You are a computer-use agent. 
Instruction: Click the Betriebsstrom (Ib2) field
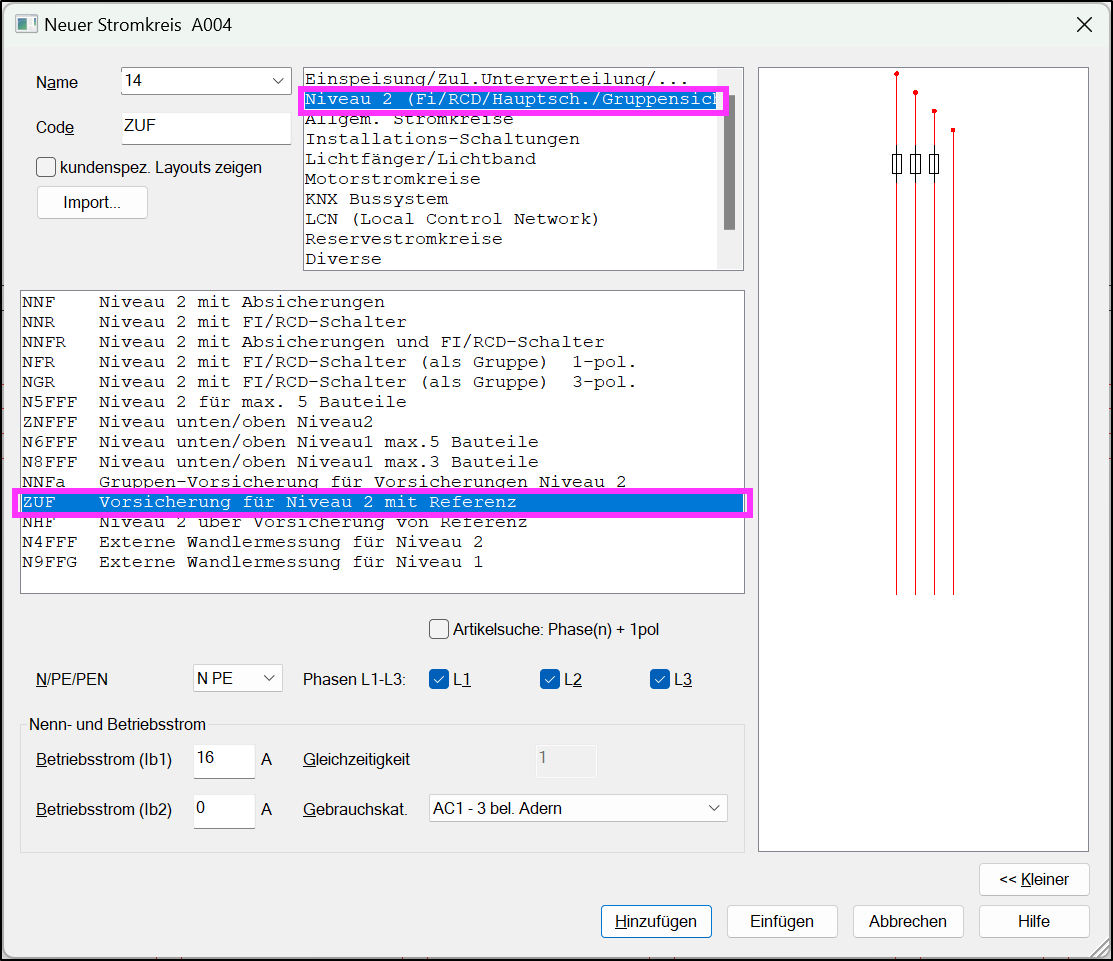(224, 810)
